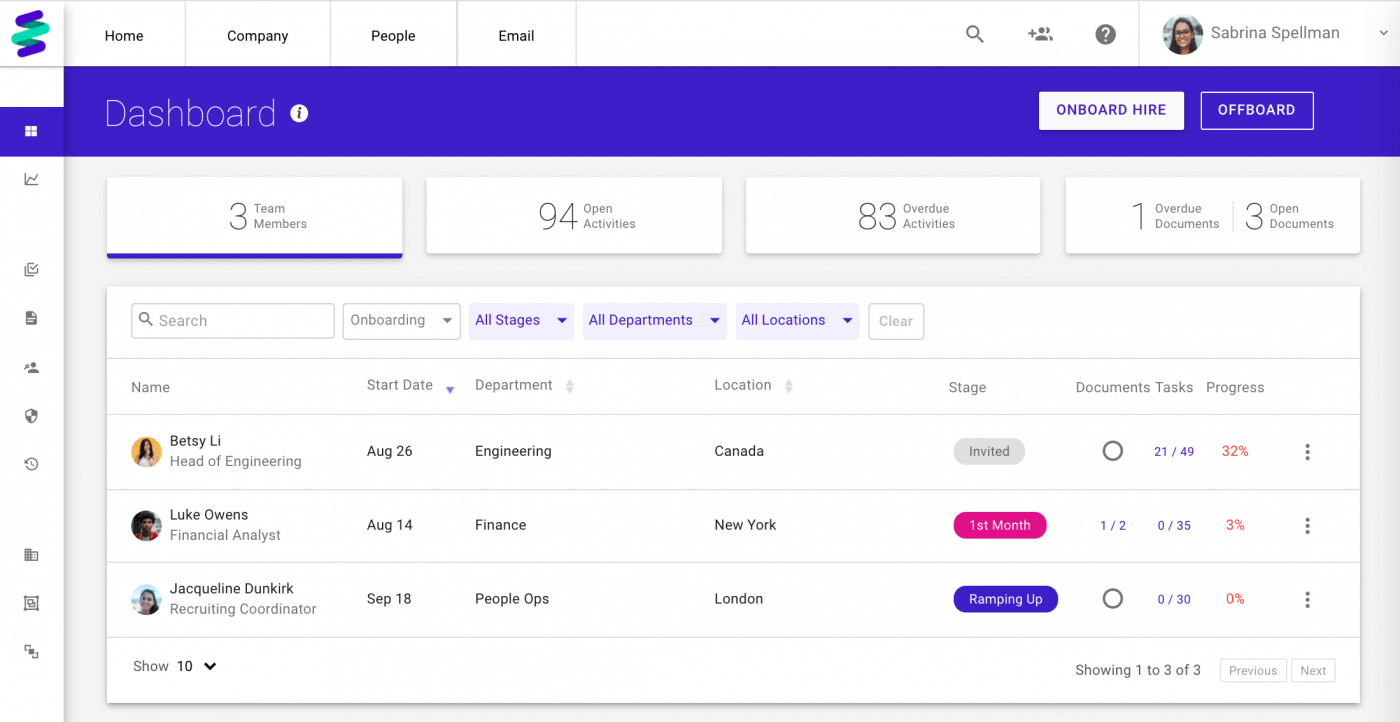1400x722 pixels.
Task: Open the shield security icon in the sidebar
Action: (x=31, y=416)
